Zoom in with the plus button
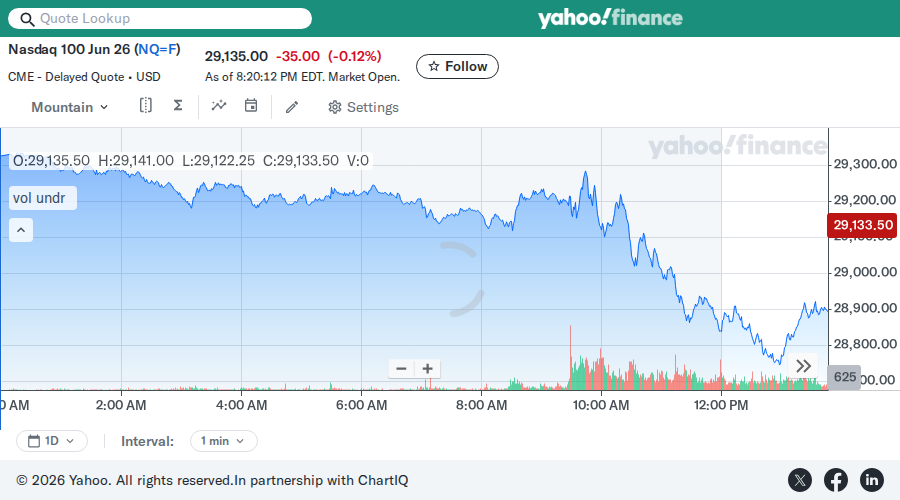900x500 pixels. (428, 369)
